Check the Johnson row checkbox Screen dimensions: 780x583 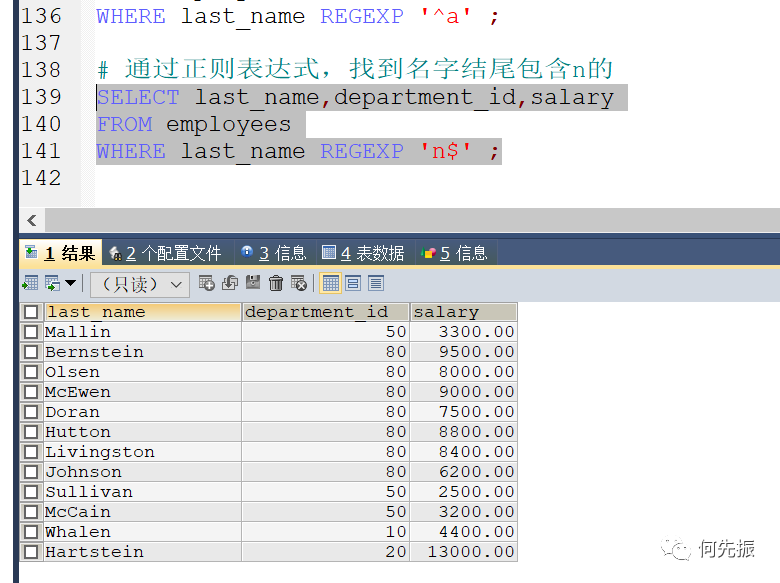coord(31,472)
